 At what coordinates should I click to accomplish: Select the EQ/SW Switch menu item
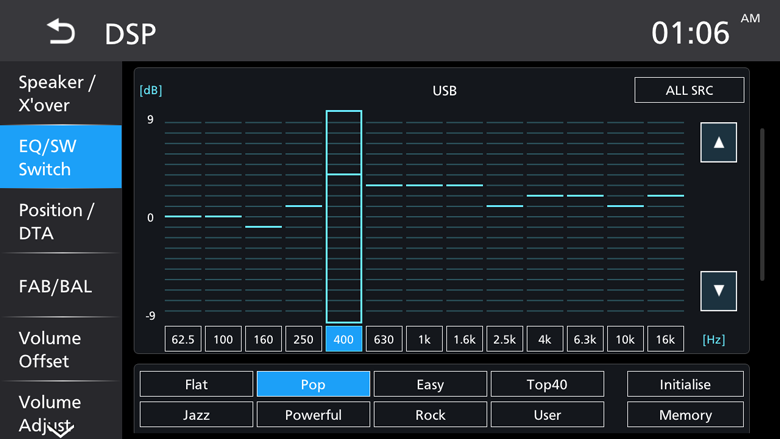pos(60,157)
